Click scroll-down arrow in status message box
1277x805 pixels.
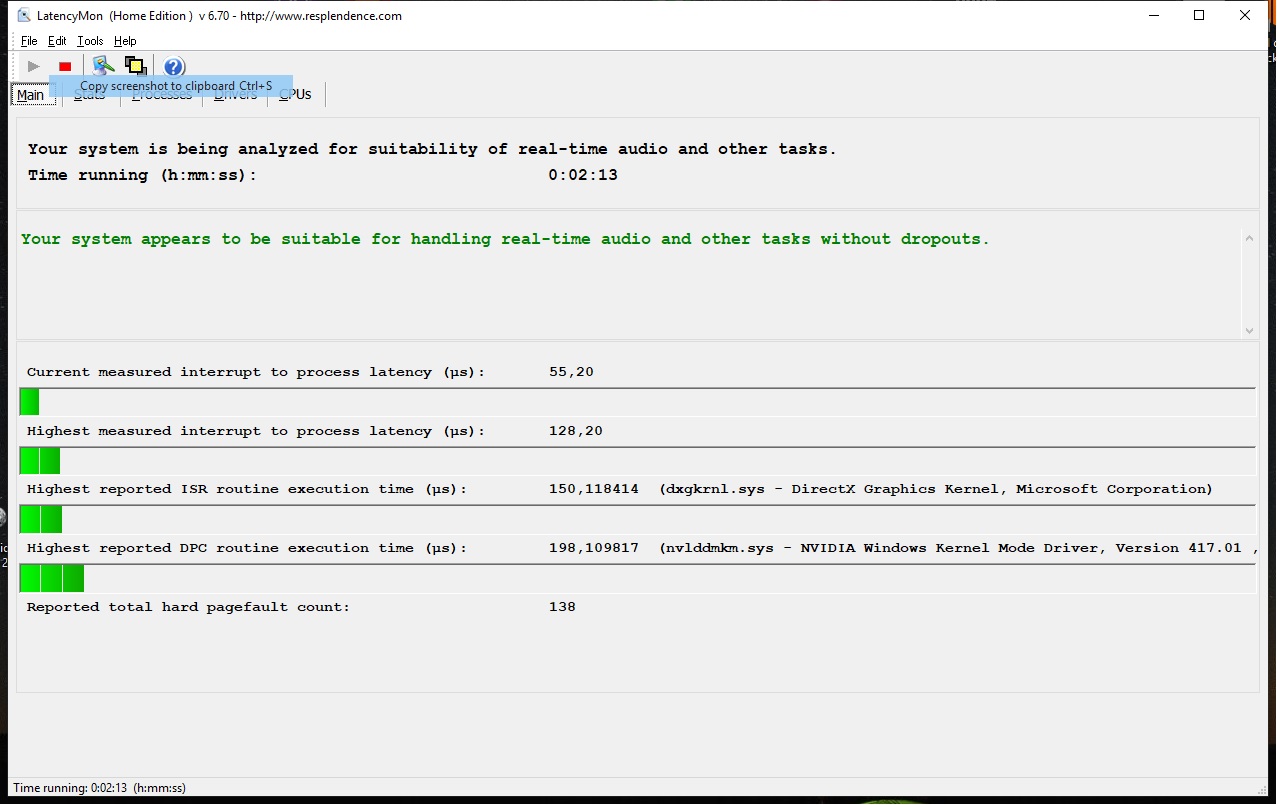(x=1249, y=331)
